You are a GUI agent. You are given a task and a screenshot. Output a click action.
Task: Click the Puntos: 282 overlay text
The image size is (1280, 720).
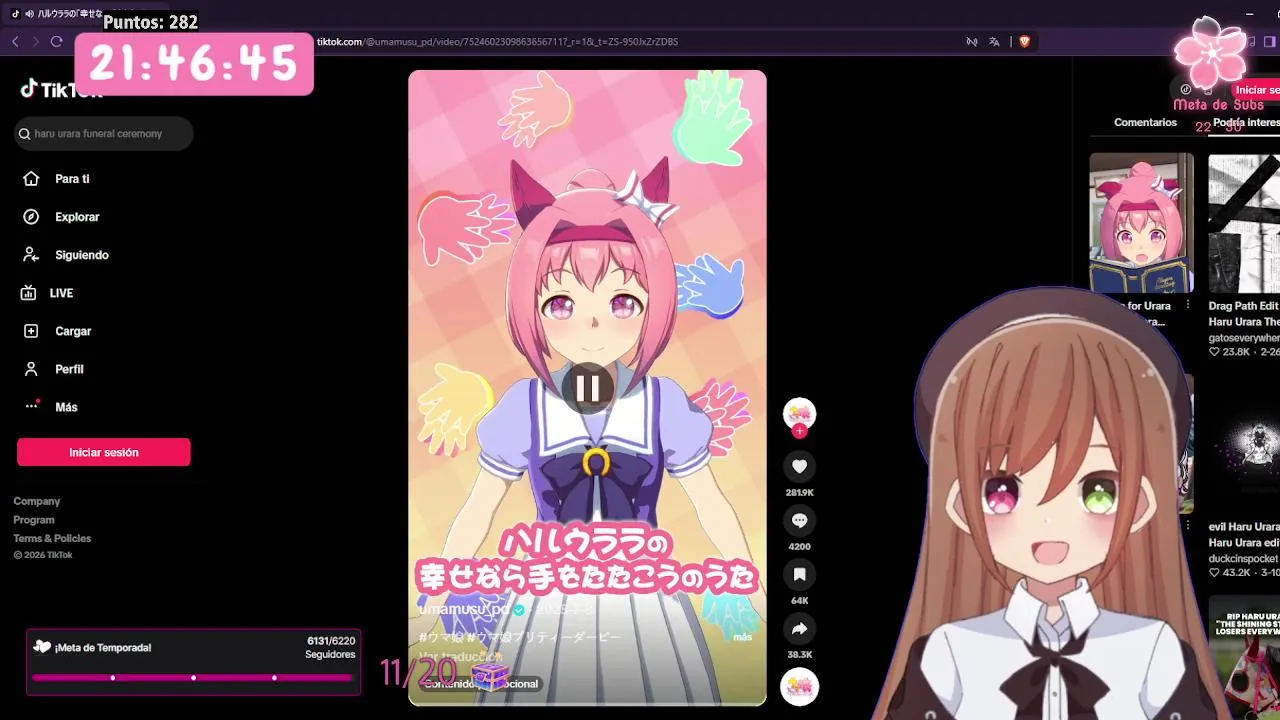pos(150,22)
